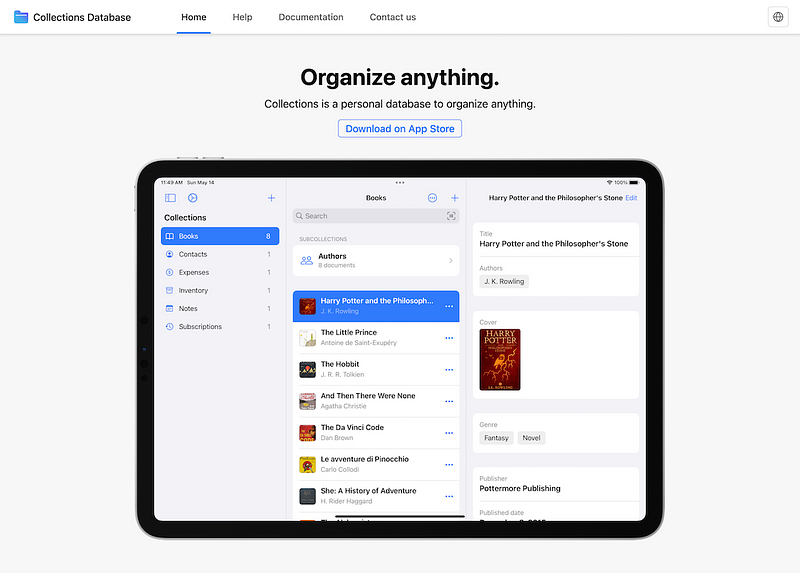Open ellipsis menu for The Hobbit

pyautogui.click(x=449, y=369)
